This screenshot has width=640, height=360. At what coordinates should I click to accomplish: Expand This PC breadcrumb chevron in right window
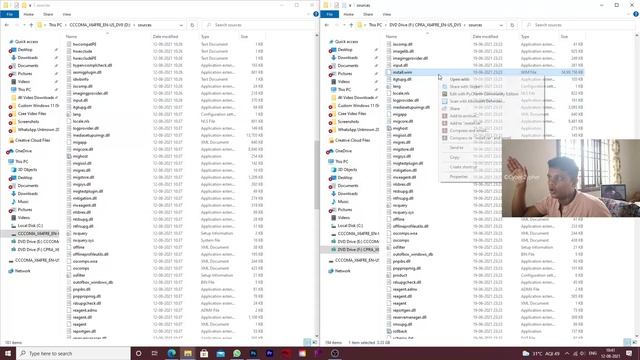pos(386,25)
